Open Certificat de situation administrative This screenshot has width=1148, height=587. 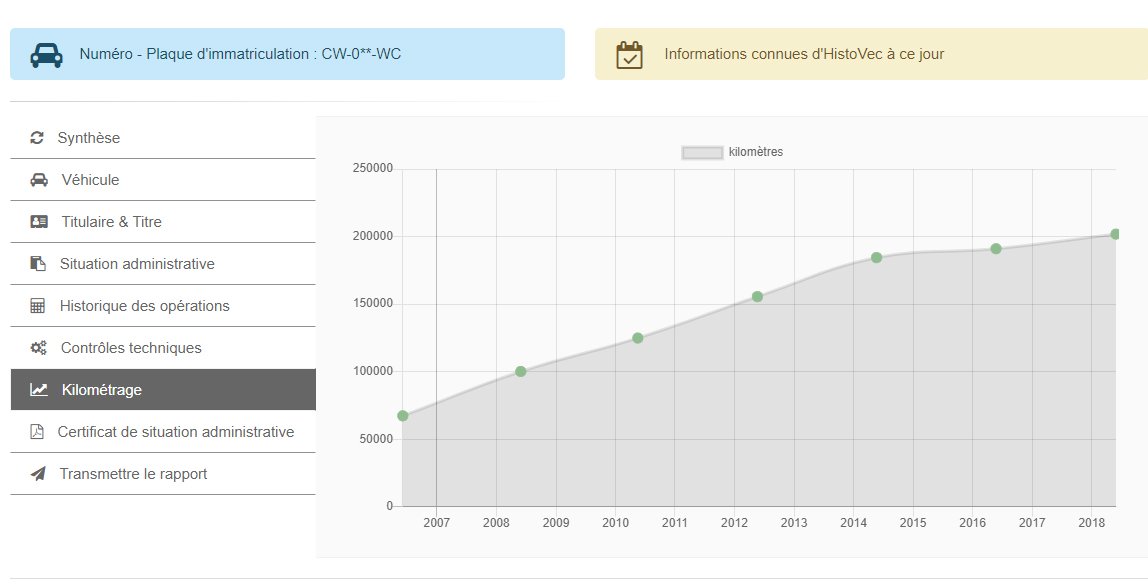coord(163,432)
